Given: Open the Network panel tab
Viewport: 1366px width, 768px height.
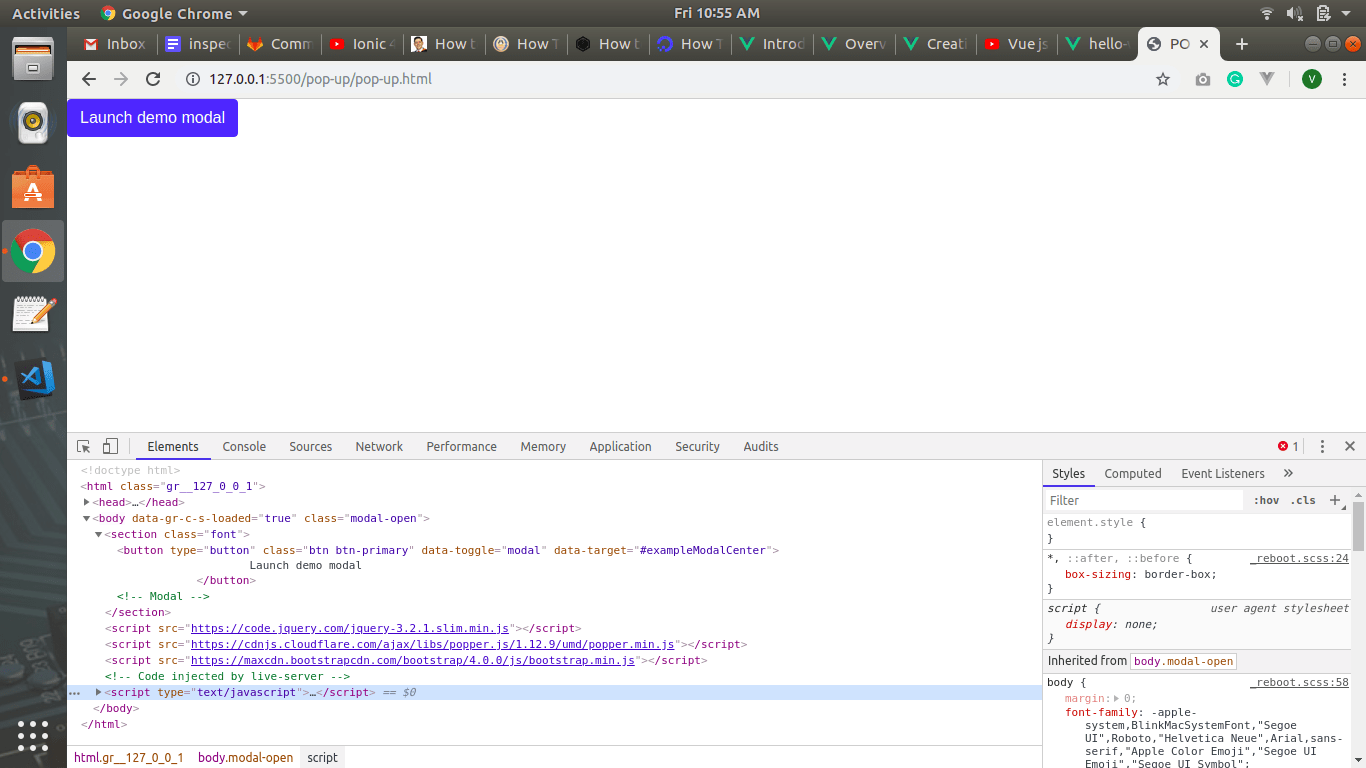Looking at the screenshot, I should pos(379,447).
